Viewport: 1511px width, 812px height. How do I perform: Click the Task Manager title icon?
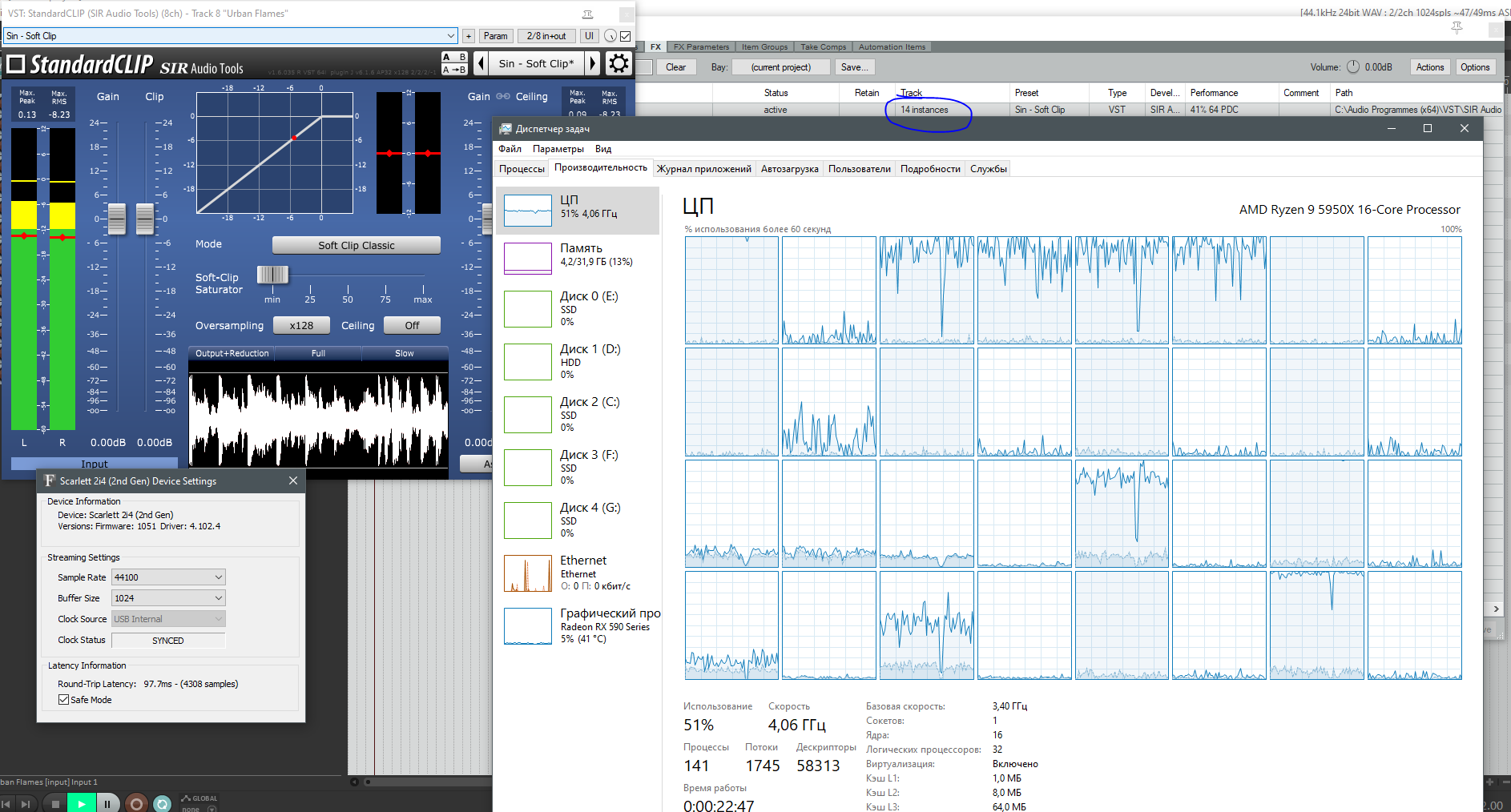506,128
